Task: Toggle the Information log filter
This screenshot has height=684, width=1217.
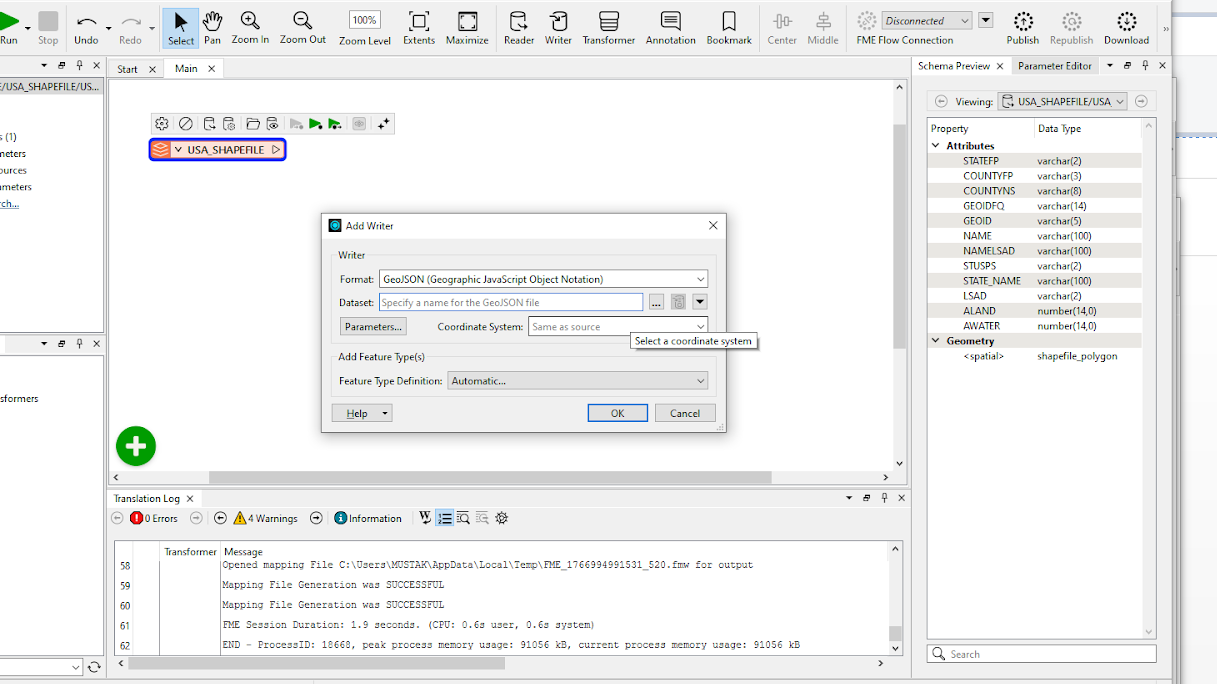Action: click(368, 518)
